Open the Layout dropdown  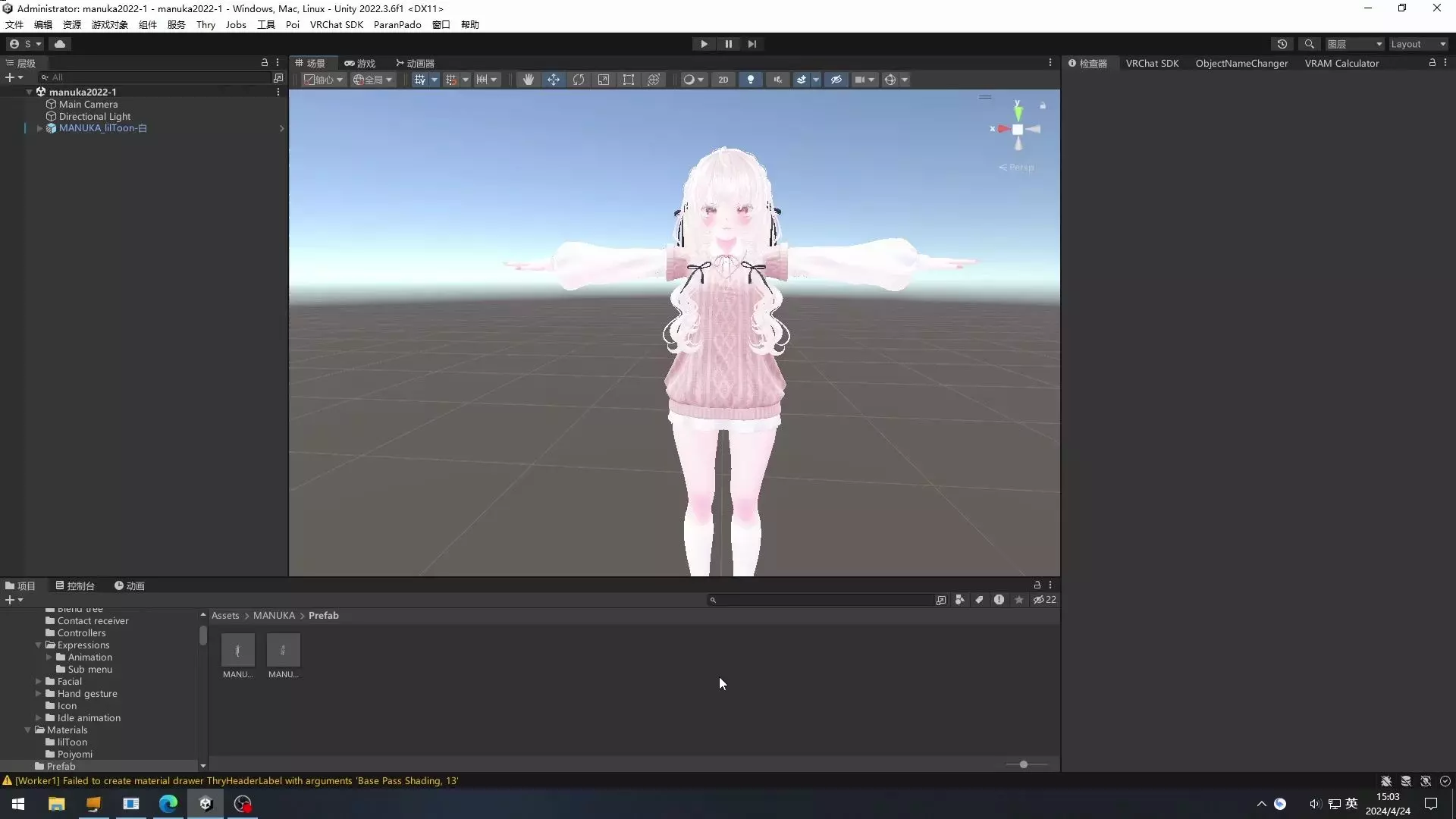pos(1418,44)
